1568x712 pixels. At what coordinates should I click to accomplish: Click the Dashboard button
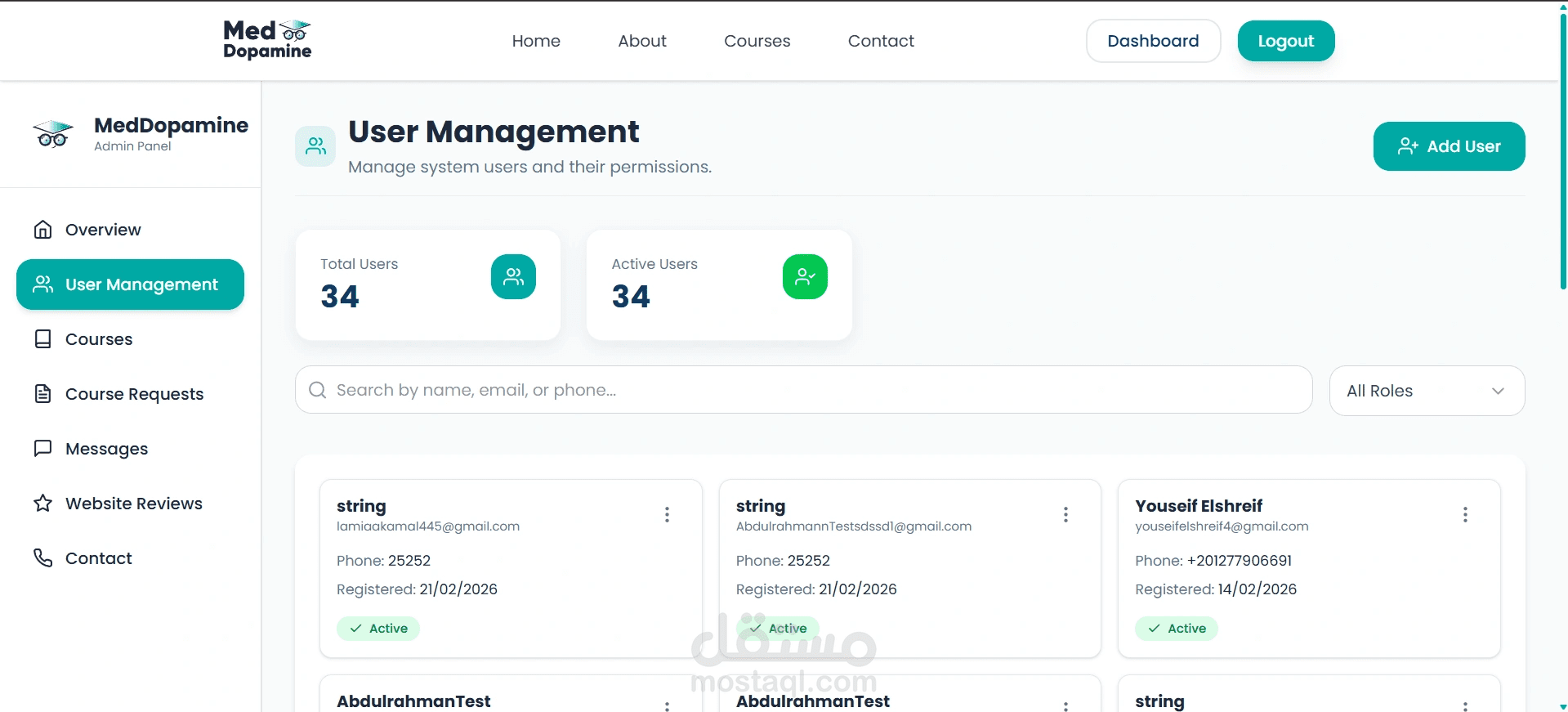coord(1153,41)
